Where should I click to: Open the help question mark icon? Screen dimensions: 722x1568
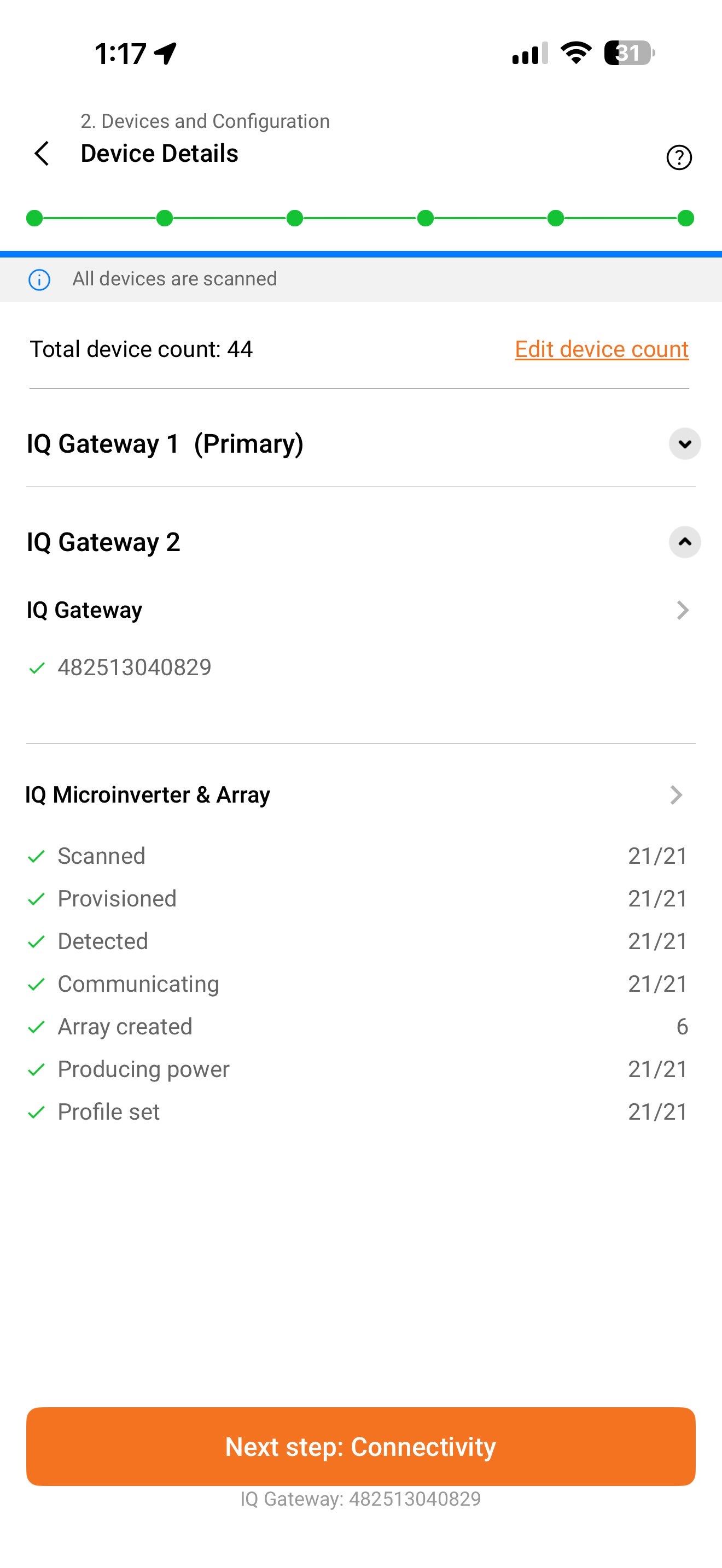(x=679, y=157)
